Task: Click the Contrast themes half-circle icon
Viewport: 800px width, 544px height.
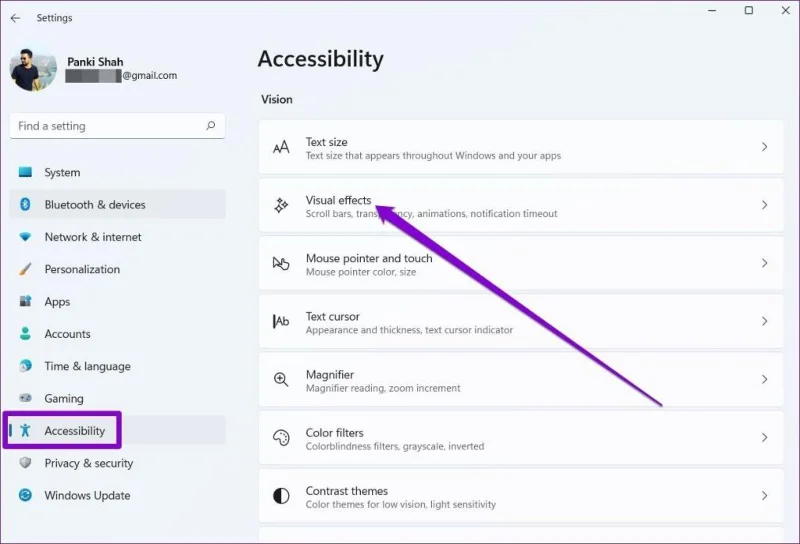Action: [x=281, y=496]
